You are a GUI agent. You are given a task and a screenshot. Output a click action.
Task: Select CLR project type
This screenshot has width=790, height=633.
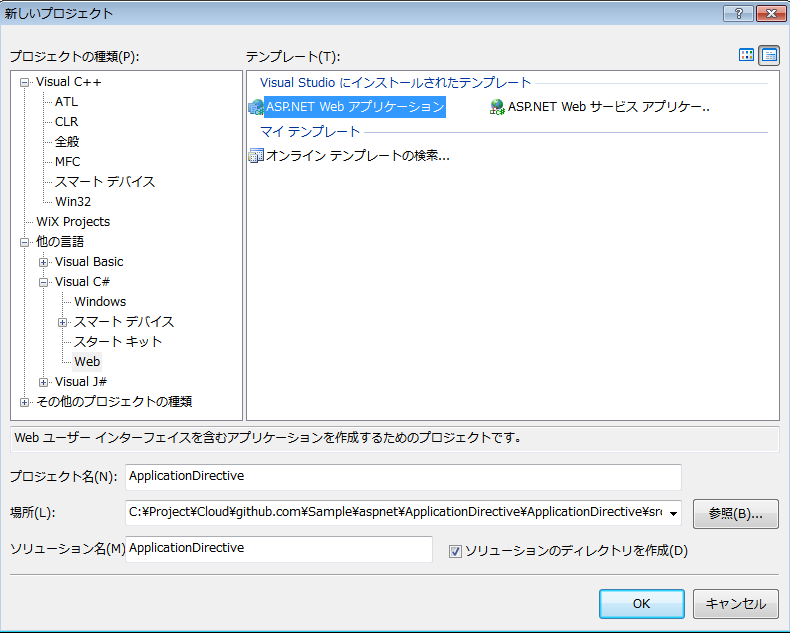(67, 122)
